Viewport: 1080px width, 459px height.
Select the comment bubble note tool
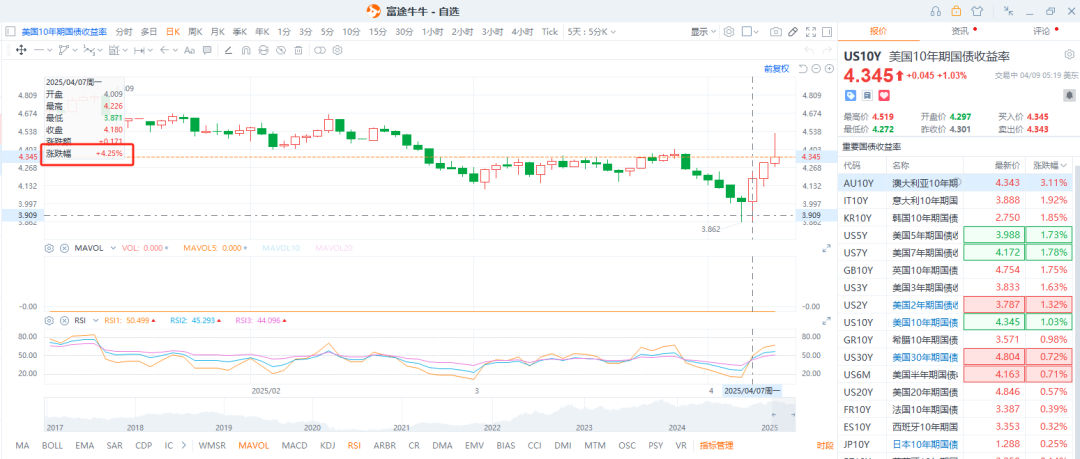pos(207,50)
